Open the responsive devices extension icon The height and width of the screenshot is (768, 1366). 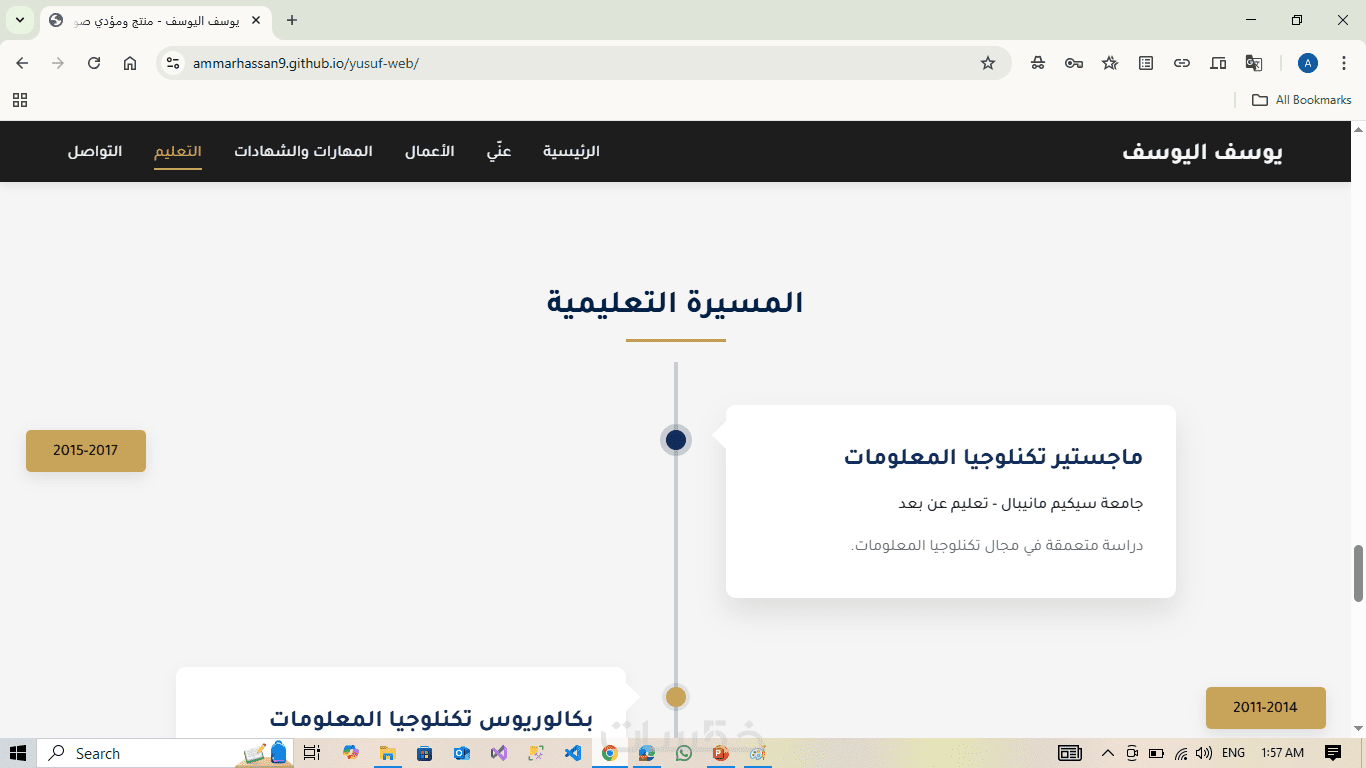tap(1218, 63)
